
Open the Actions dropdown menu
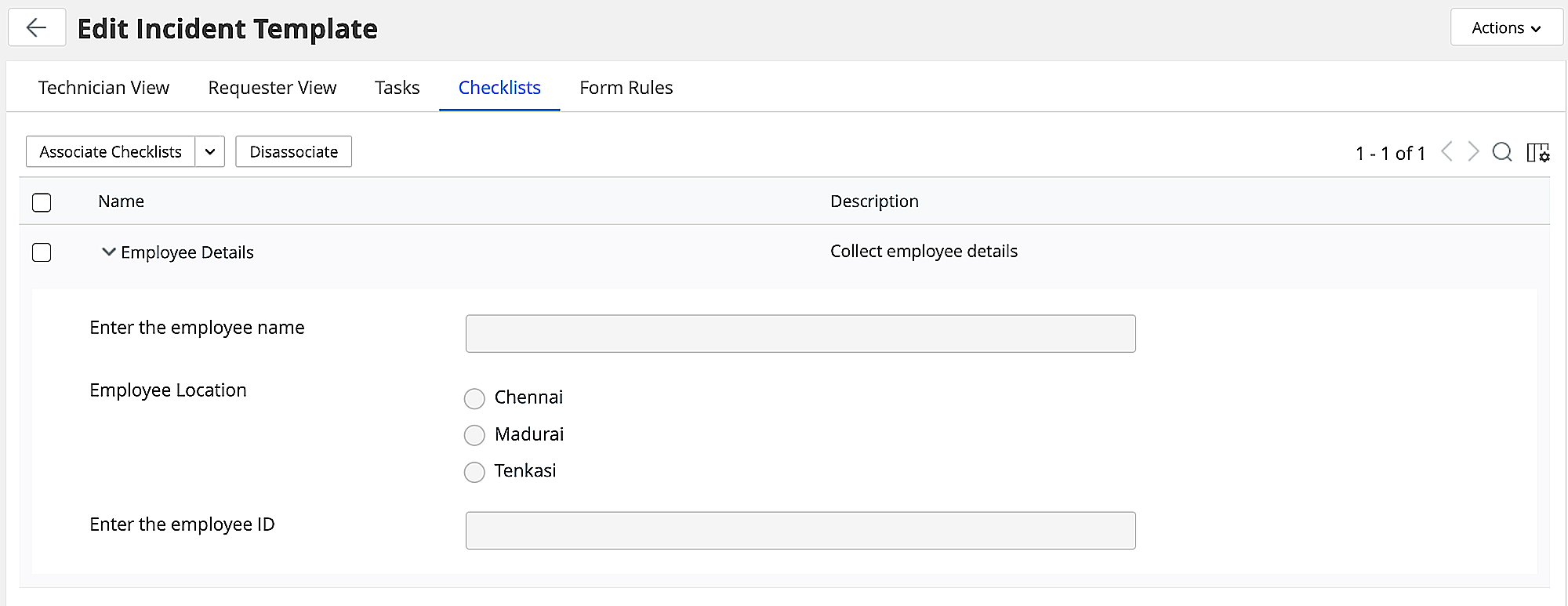tap(1505, 28)
